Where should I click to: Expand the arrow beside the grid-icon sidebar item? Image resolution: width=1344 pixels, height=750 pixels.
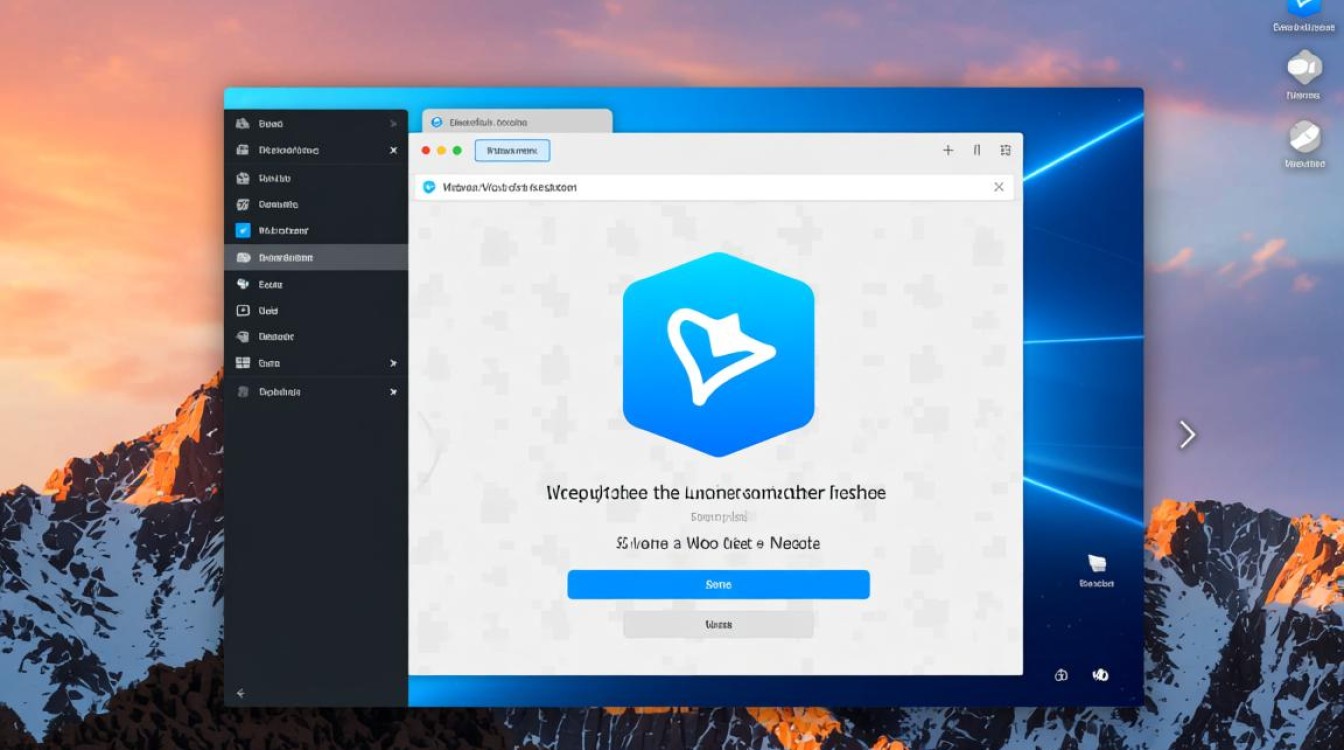click(393, 364)
